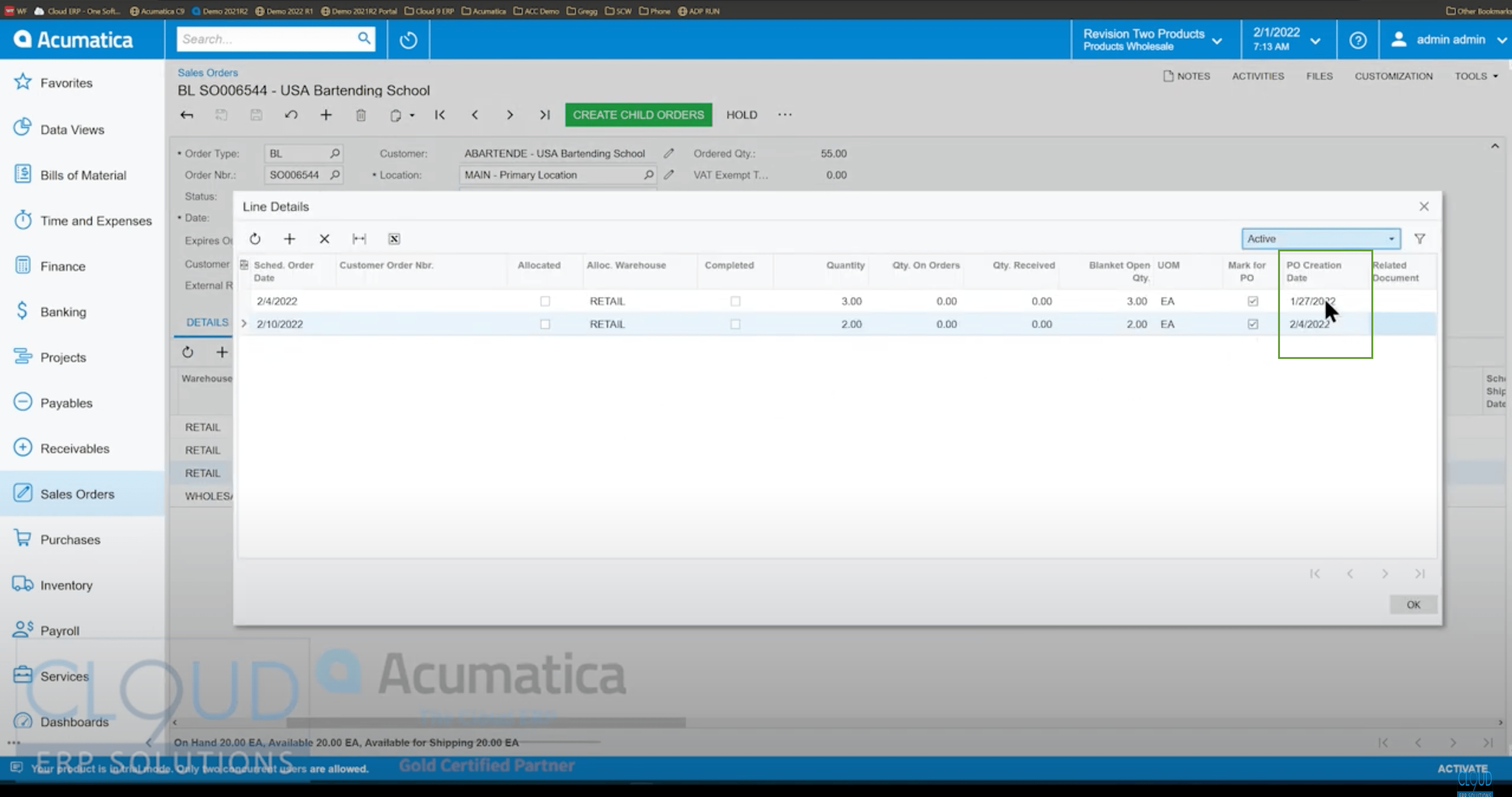This screenshot has height=797, width=1512.
Task: Edit the customer with pencil icon
Action: tap(669, 154)
